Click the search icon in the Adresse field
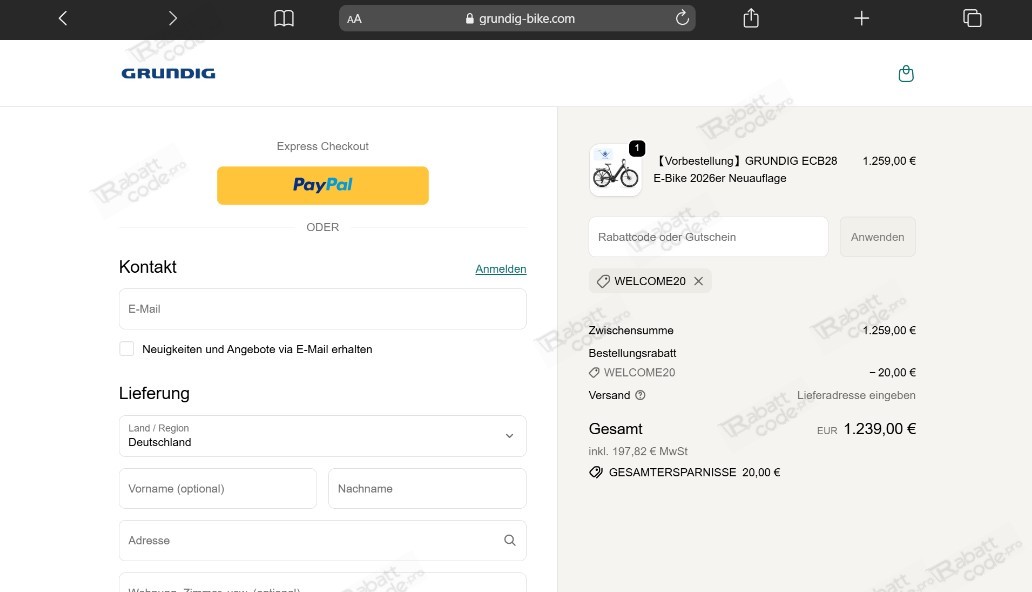This screenshot has width=1032, height=592. click(509, 540)
